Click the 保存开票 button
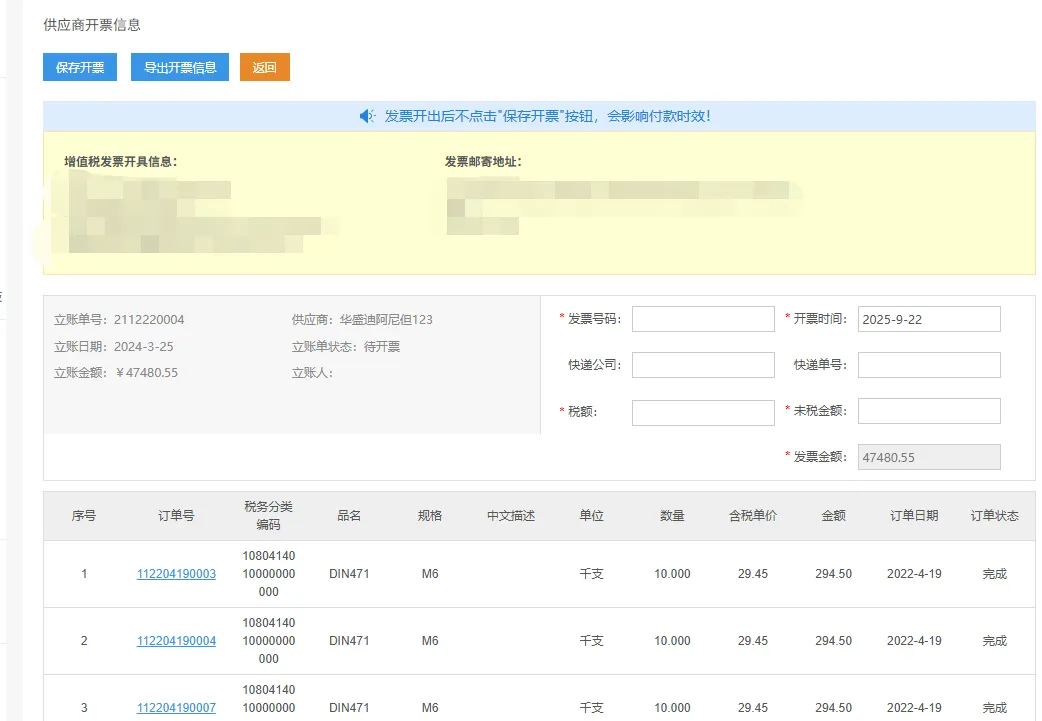This screenshot has width=1042, height=721. tap(80, 68)
